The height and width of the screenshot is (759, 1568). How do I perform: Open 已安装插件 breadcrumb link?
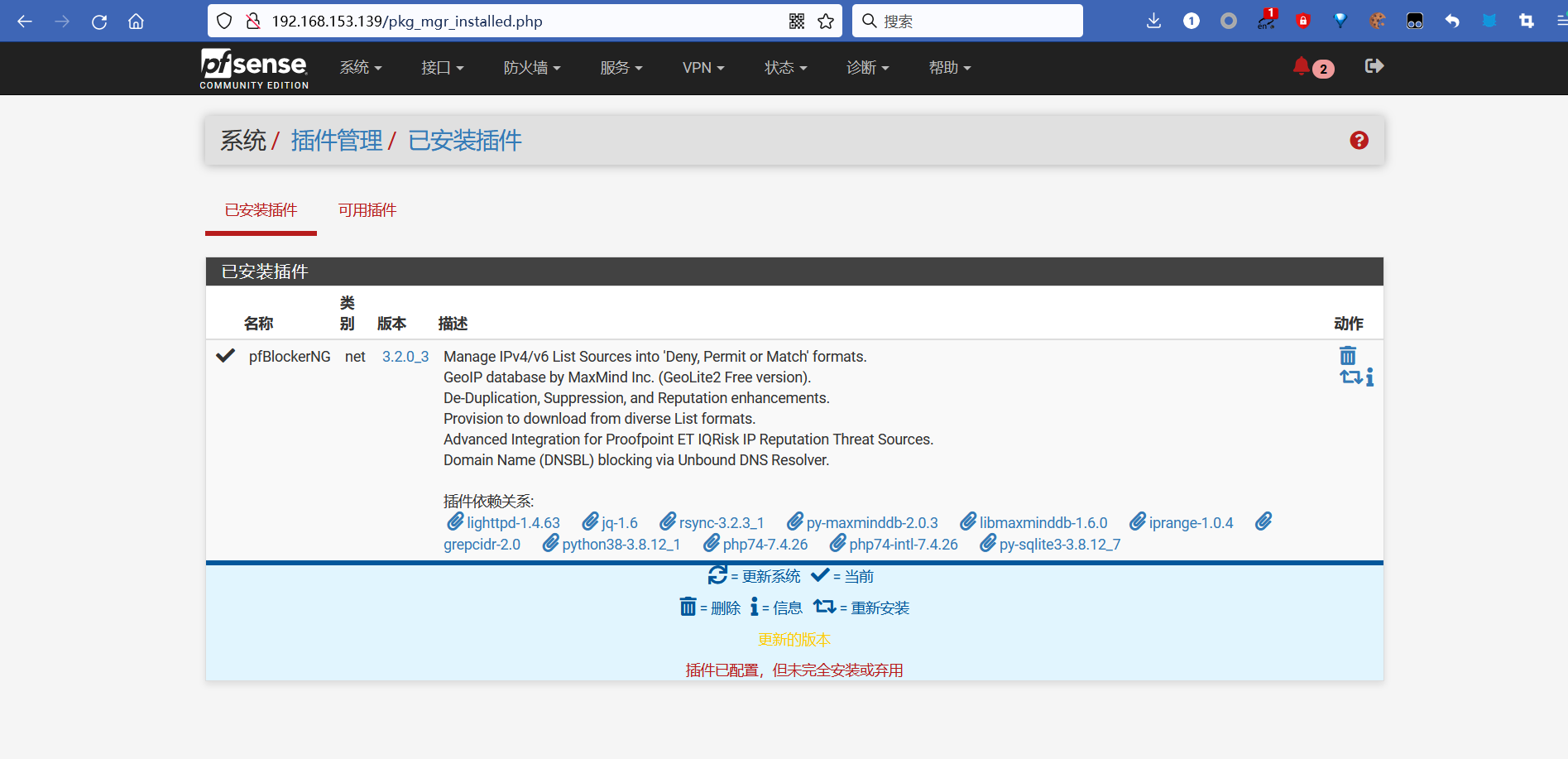[x=465, y=141]
